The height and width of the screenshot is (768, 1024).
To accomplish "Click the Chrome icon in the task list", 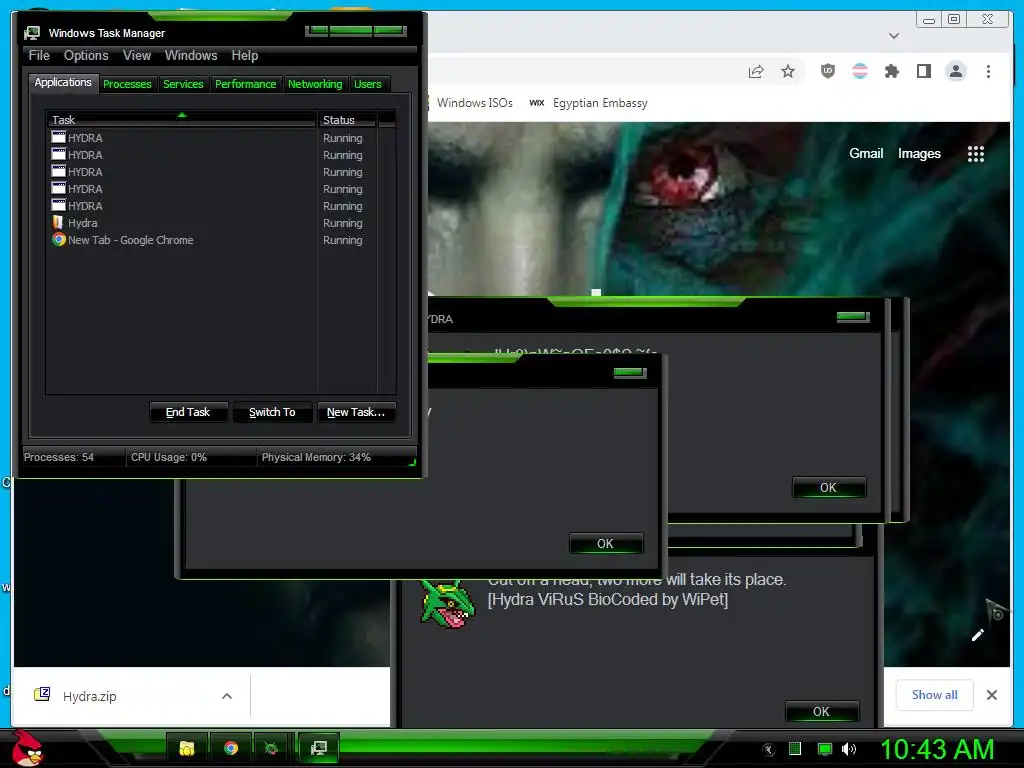I will point(59,240).
